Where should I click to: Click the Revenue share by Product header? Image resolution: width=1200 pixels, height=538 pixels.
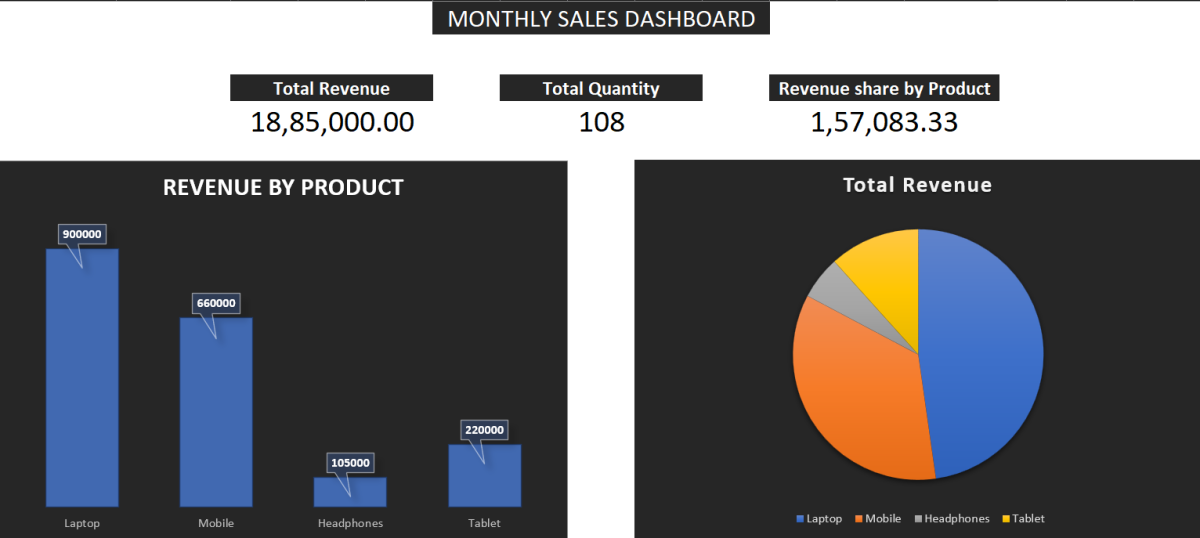pyautogui.click(x=884, y=88)
